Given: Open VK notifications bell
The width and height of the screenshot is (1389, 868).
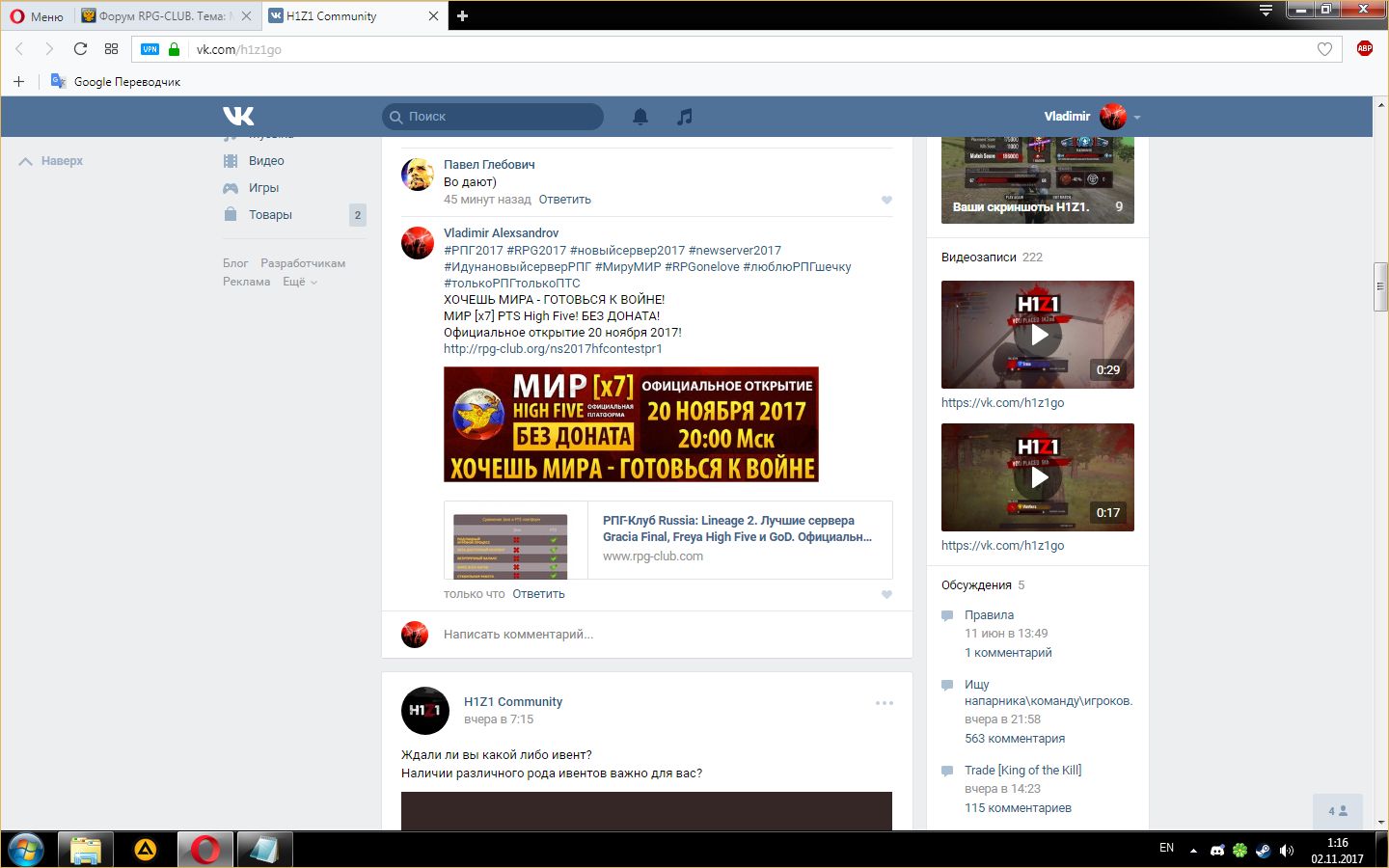Looking at the screenshot, I should 640,117.
